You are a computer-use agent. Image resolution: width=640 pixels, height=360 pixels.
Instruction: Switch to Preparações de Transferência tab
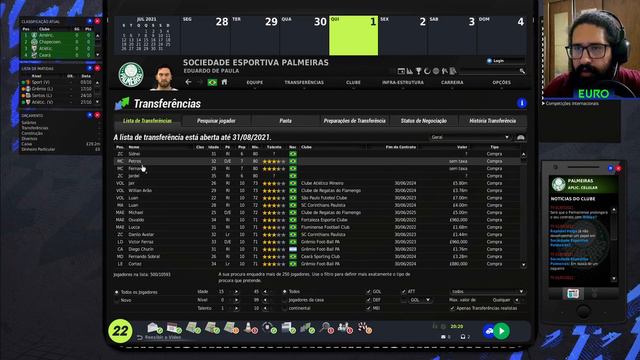pyautogui.click(x=354, y=121)
